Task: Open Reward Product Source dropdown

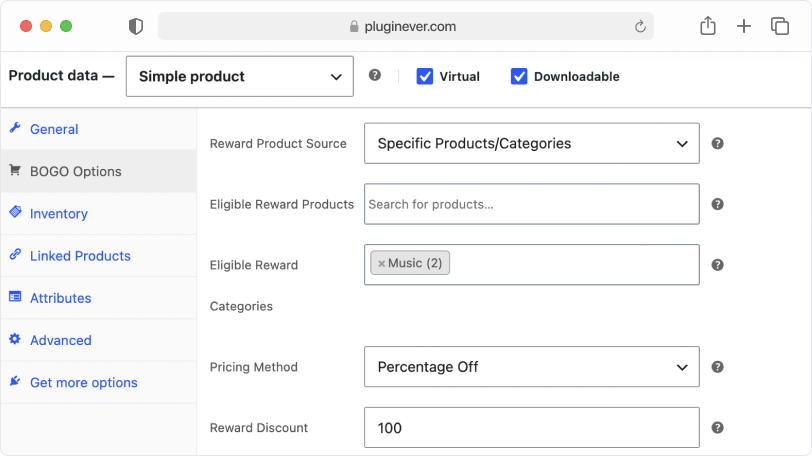Action: [532, 143]
